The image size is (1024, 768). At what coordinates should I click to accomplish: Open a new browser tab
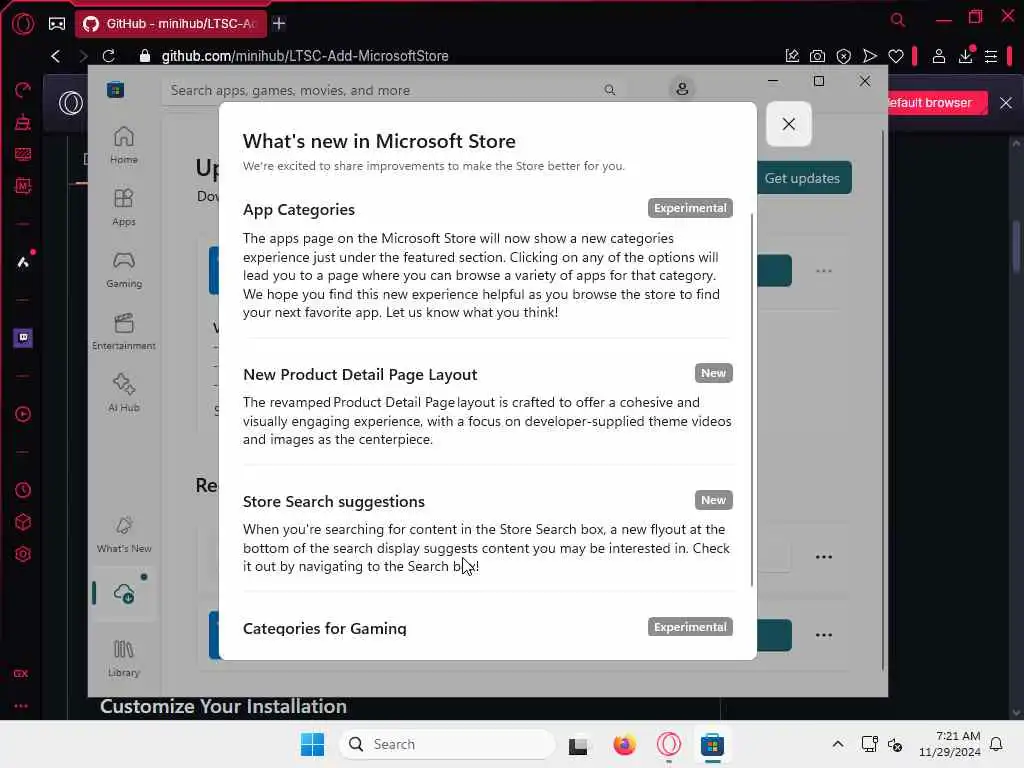(x=279, y=24)
